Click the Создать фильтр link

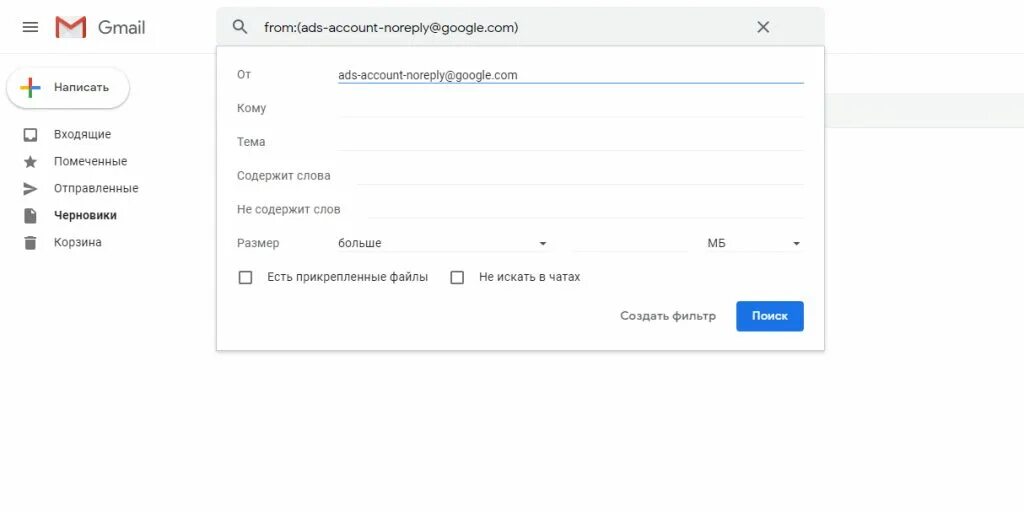pyautogui.click(x=668, y=316)
